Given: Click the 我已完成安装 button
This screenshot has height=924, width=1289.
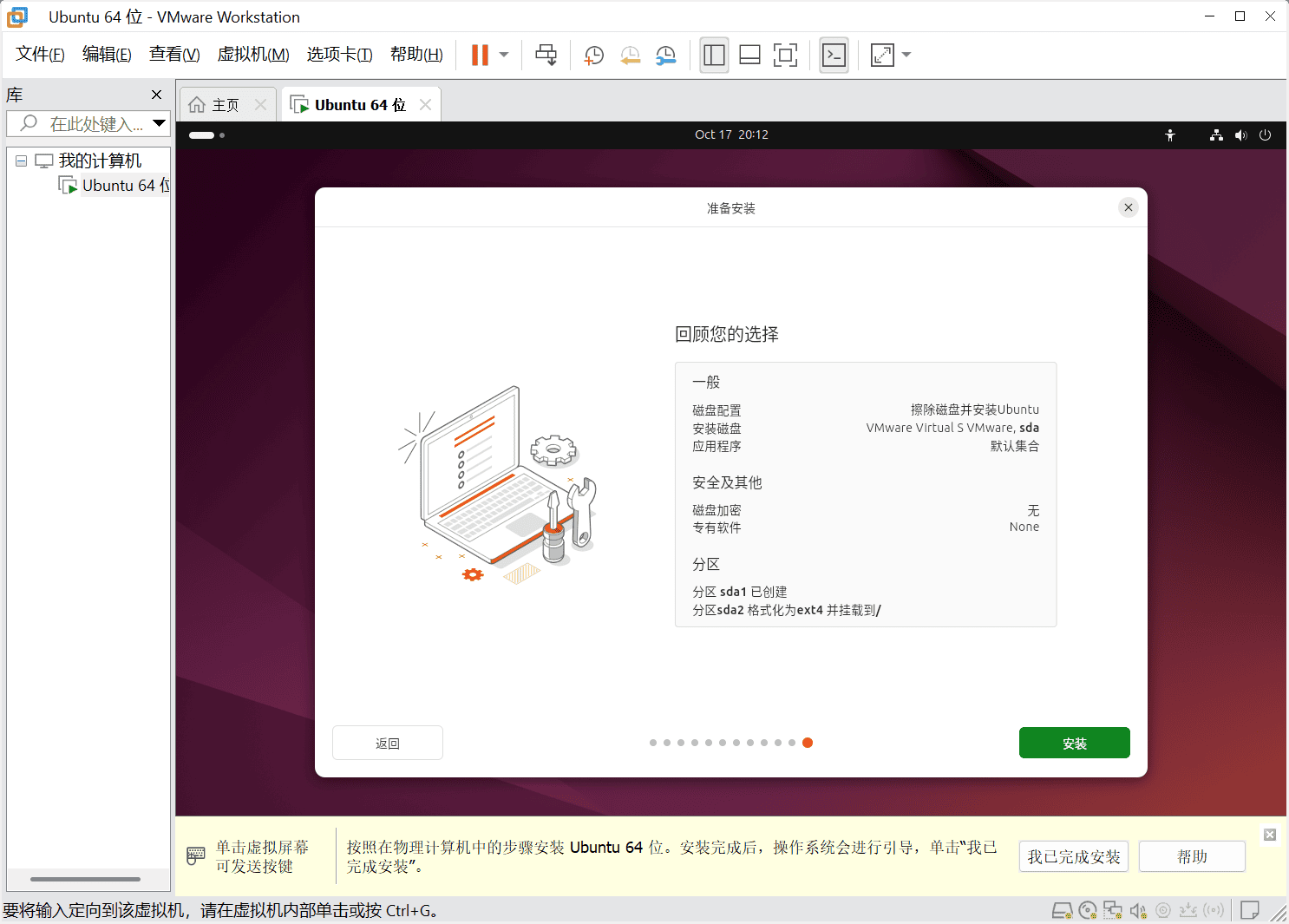Looking at the screenshot, I should (x=1074, y=856).
